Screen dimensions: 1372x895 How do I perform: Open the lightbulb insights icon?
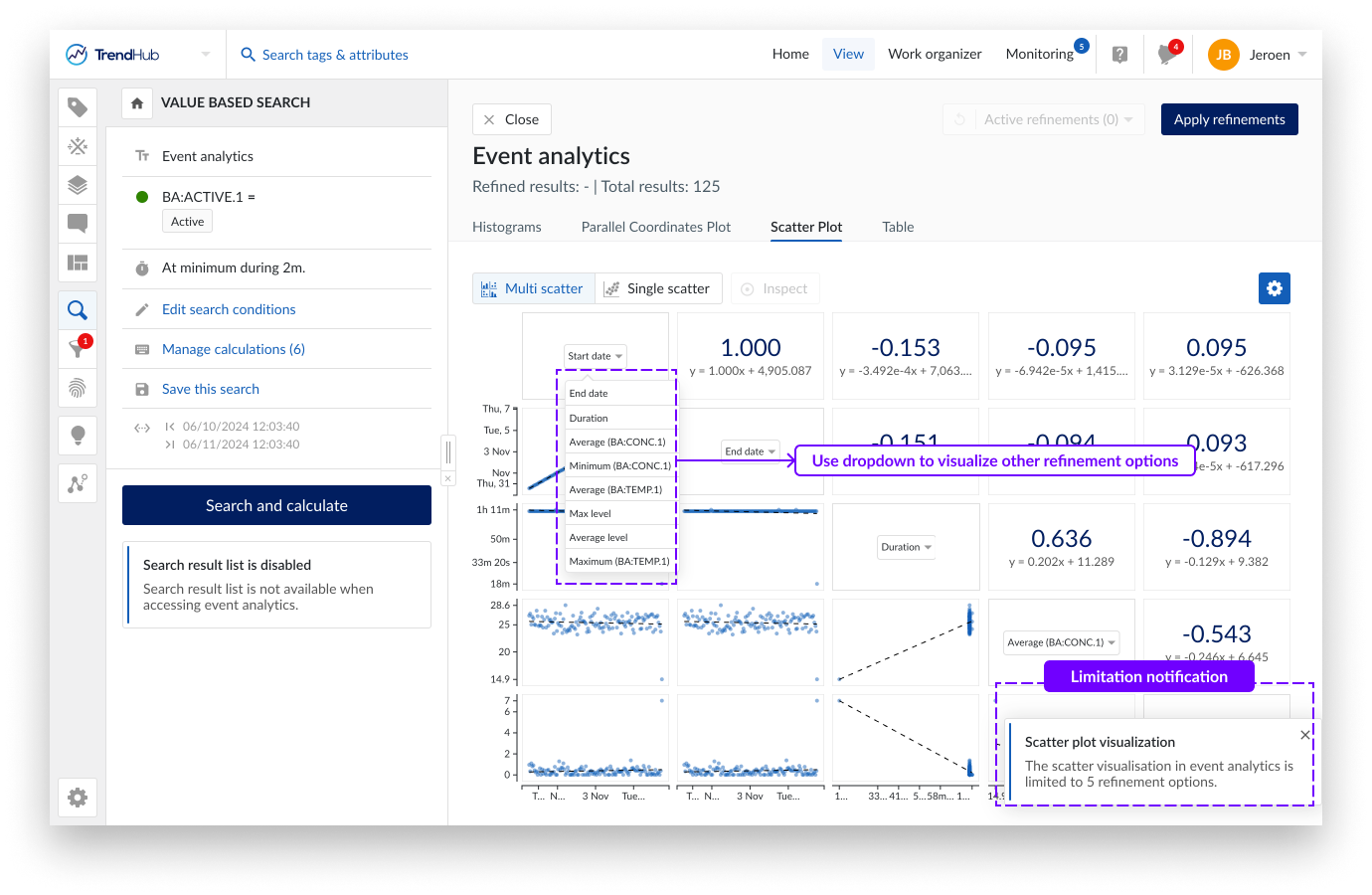(78, 435)
